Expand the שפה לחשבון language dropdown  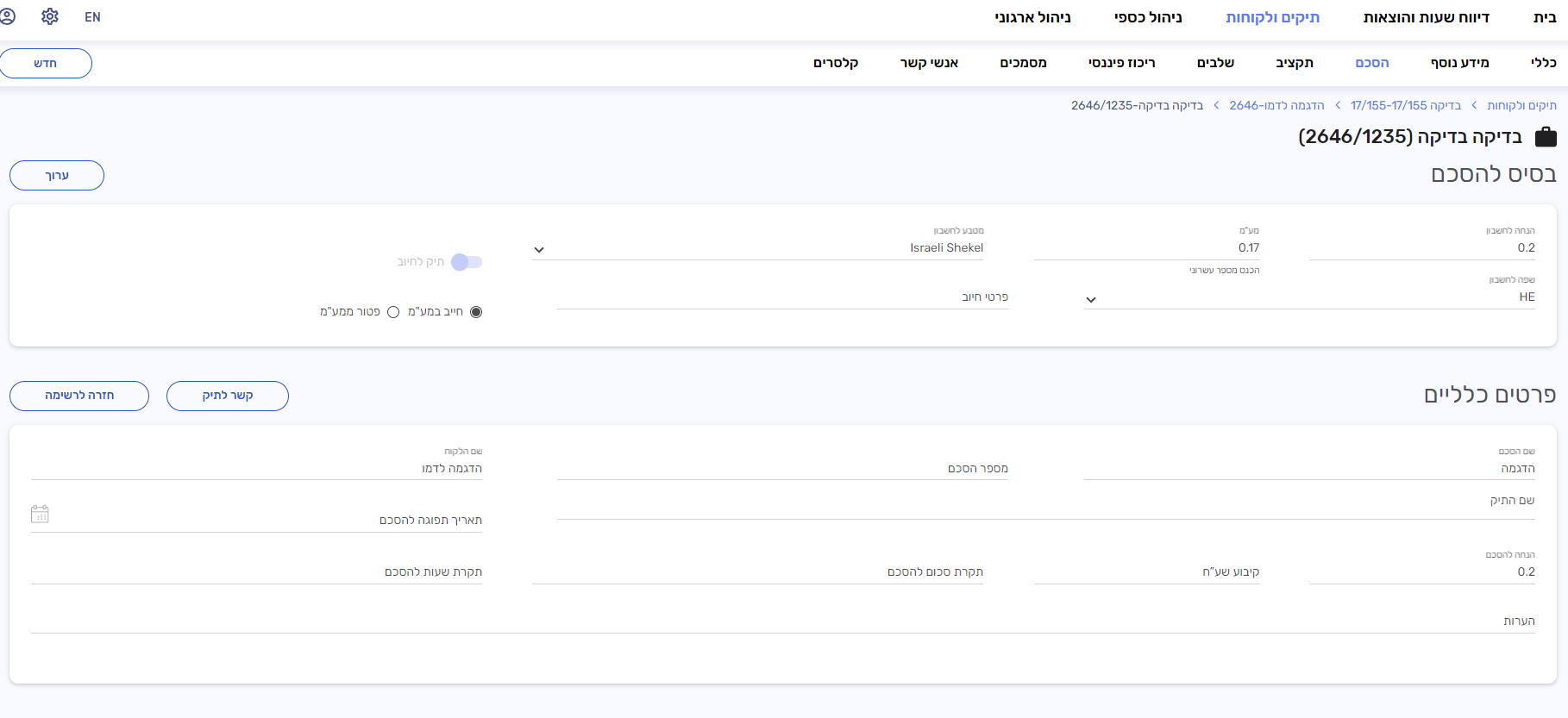[1091, 300]
